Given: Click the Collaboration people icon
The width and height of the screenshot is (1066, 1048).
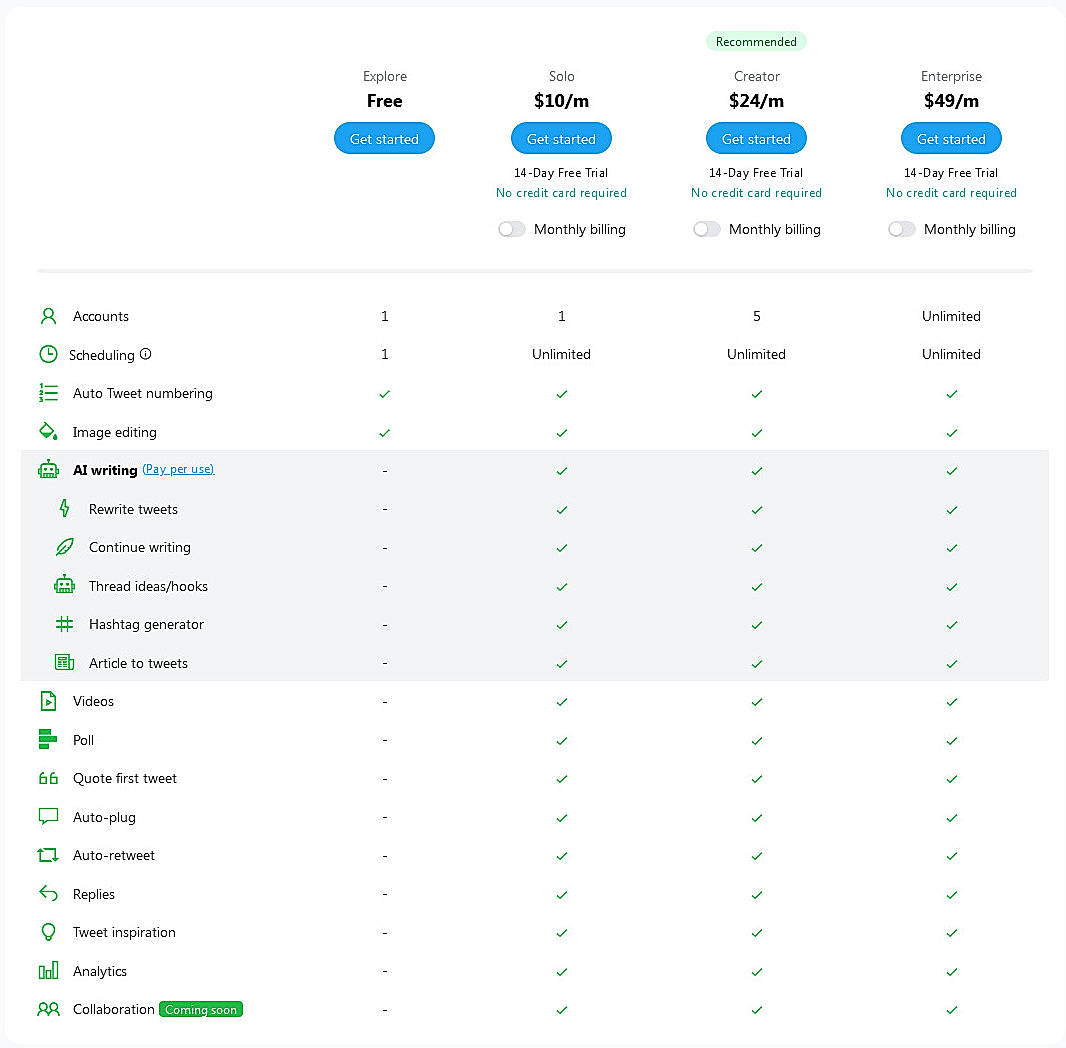Looking at the screenshot, I should point(48,1009).
